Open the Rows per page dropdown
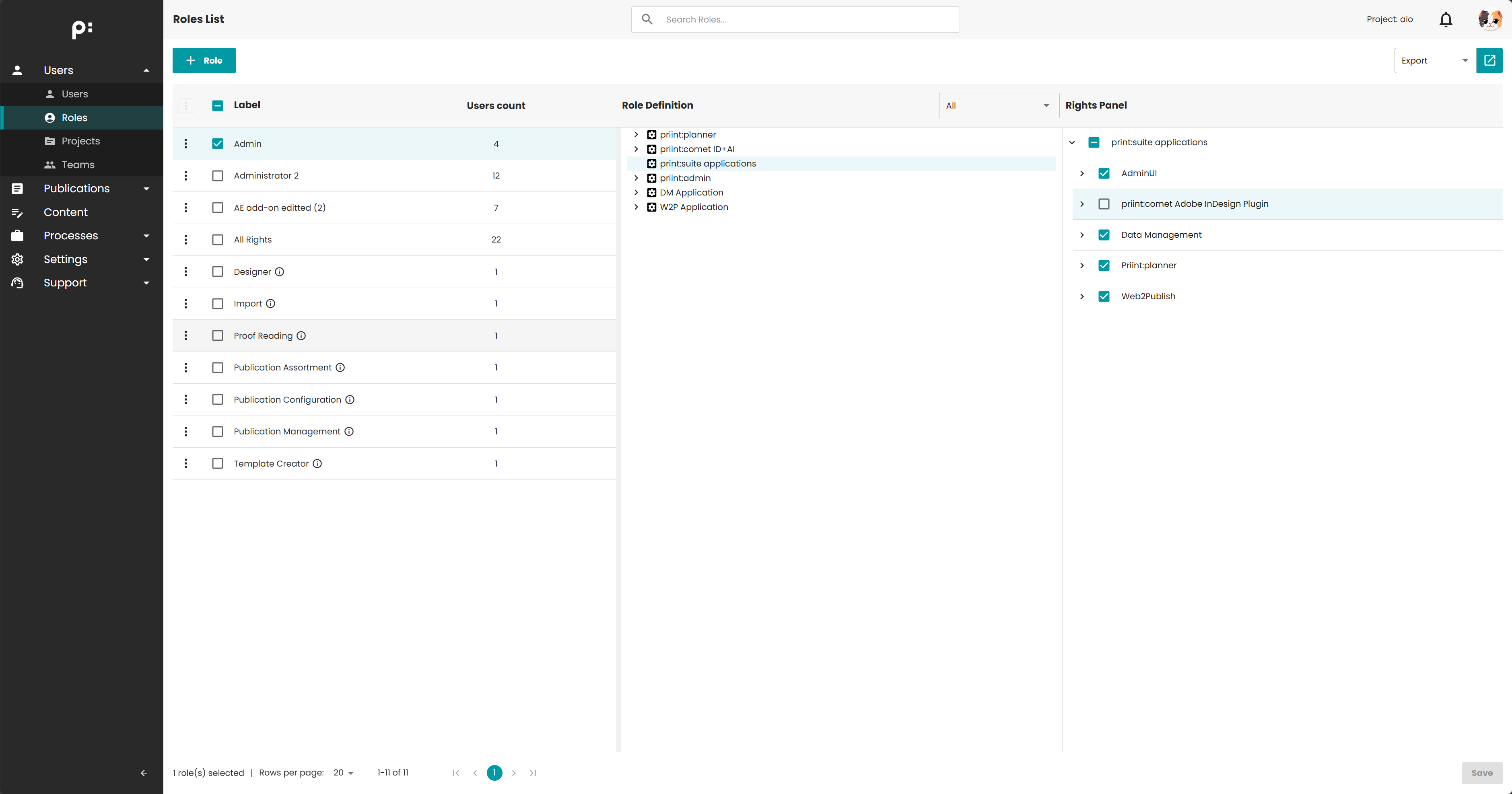Screen dimensions: 1512x794 point(343,773)
